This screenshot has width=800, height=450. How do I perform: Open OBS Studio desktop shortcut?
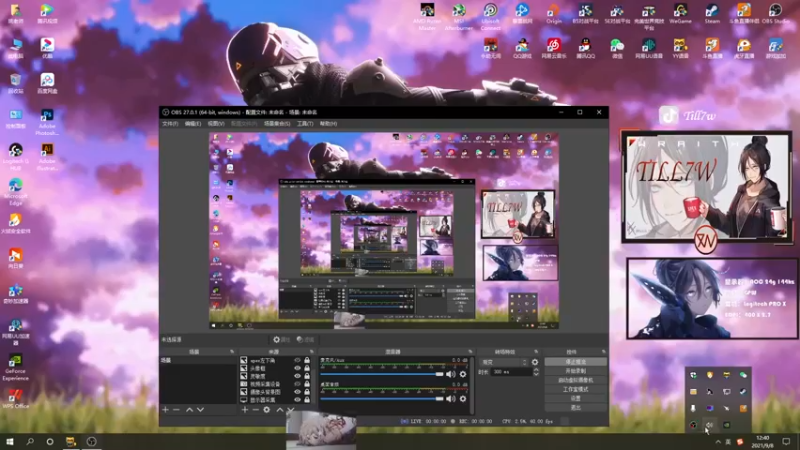pyautogui.click(x=775, y=14)
